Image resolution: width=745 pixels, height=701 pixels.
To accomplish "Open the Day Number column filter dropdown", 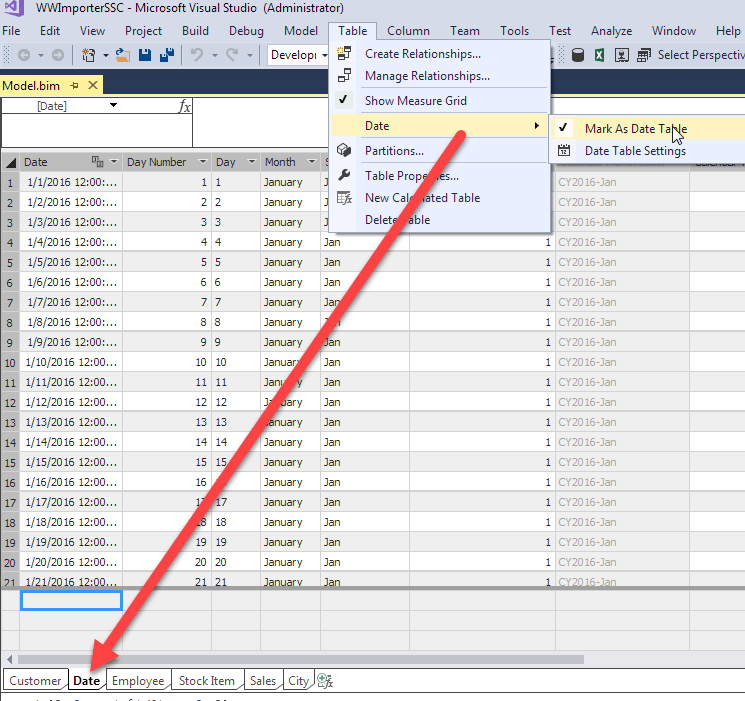I will point(202,162).
